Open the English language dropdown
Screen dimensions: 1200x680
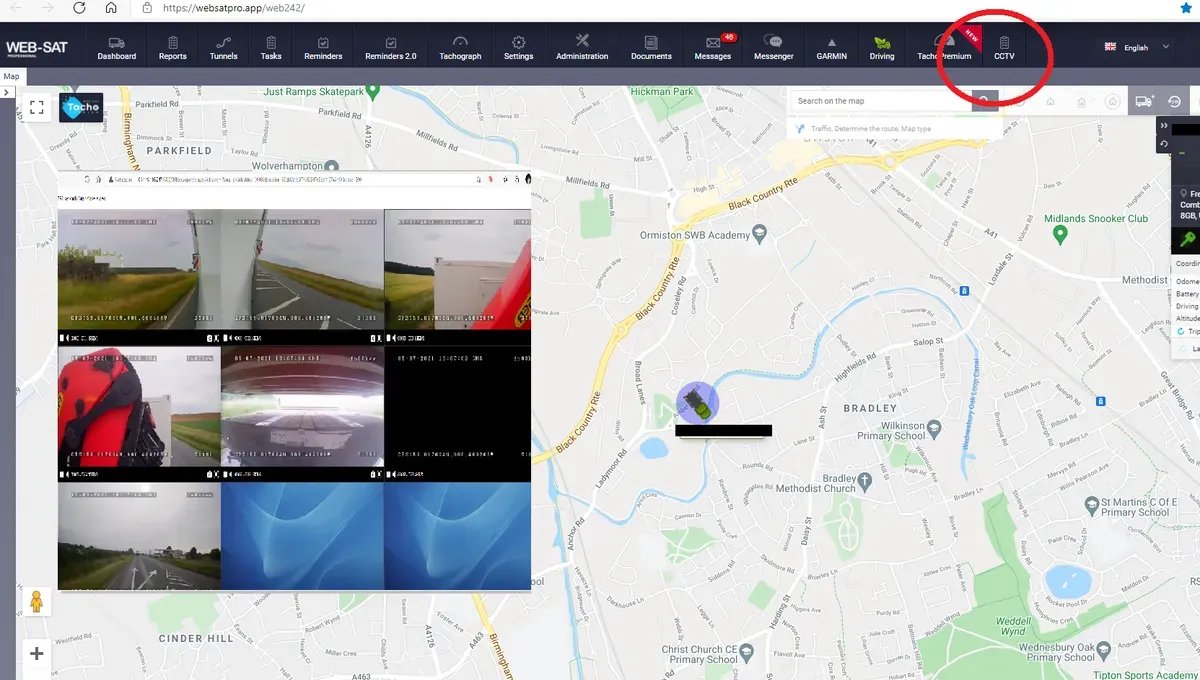click(x=1138, y=46)
